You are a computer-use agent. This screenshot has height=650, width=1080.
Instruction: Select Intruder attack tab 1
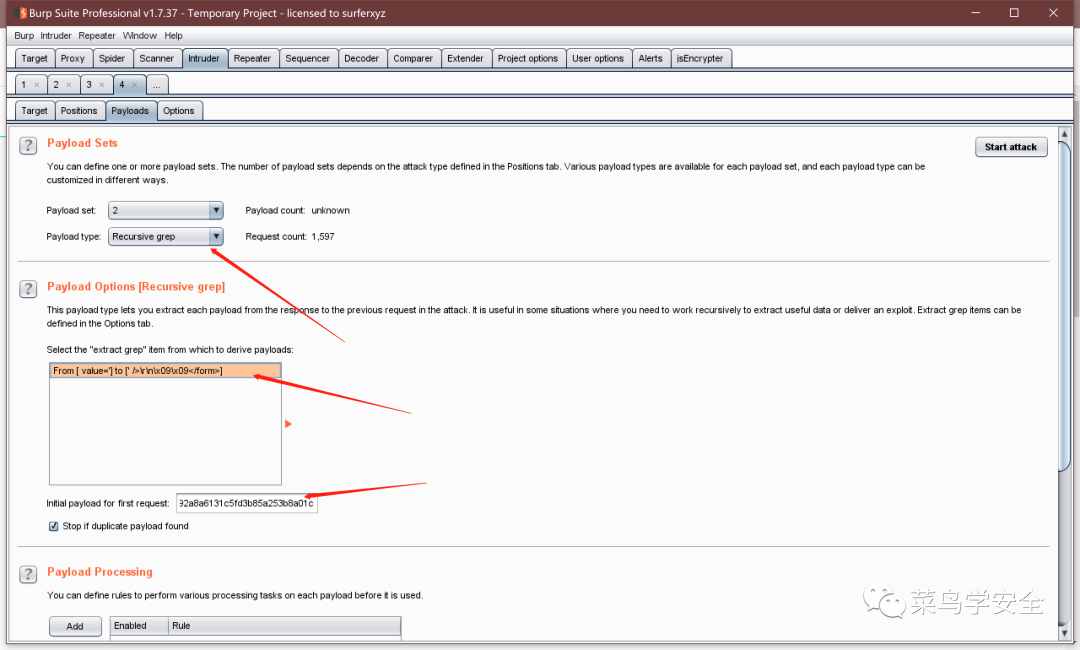pyautogui.click(x=23, y=85)
